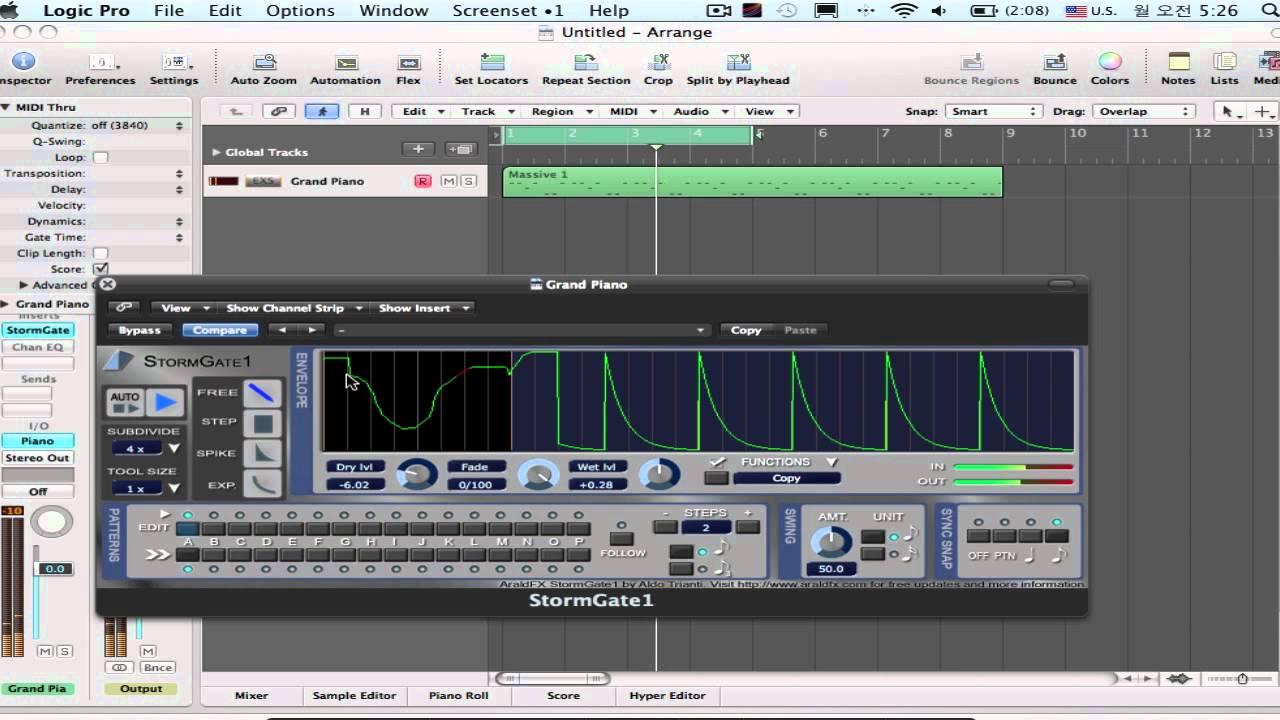The width and height of the screenshot is (1280, 720).
Task: Solo the Grand Piano track in Arrange
Action: [x=468, y=181]
